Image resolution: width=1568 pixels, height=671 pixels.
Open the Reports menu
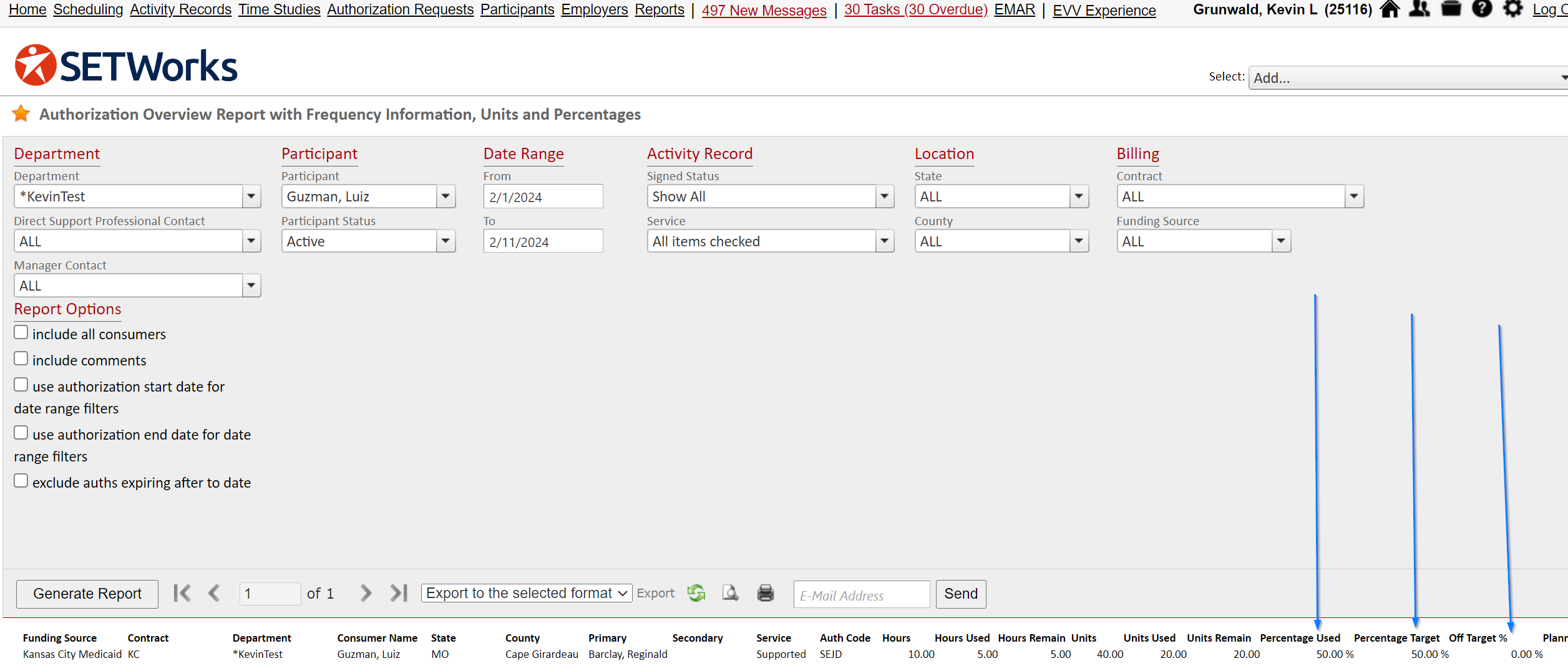coord(660,9)
